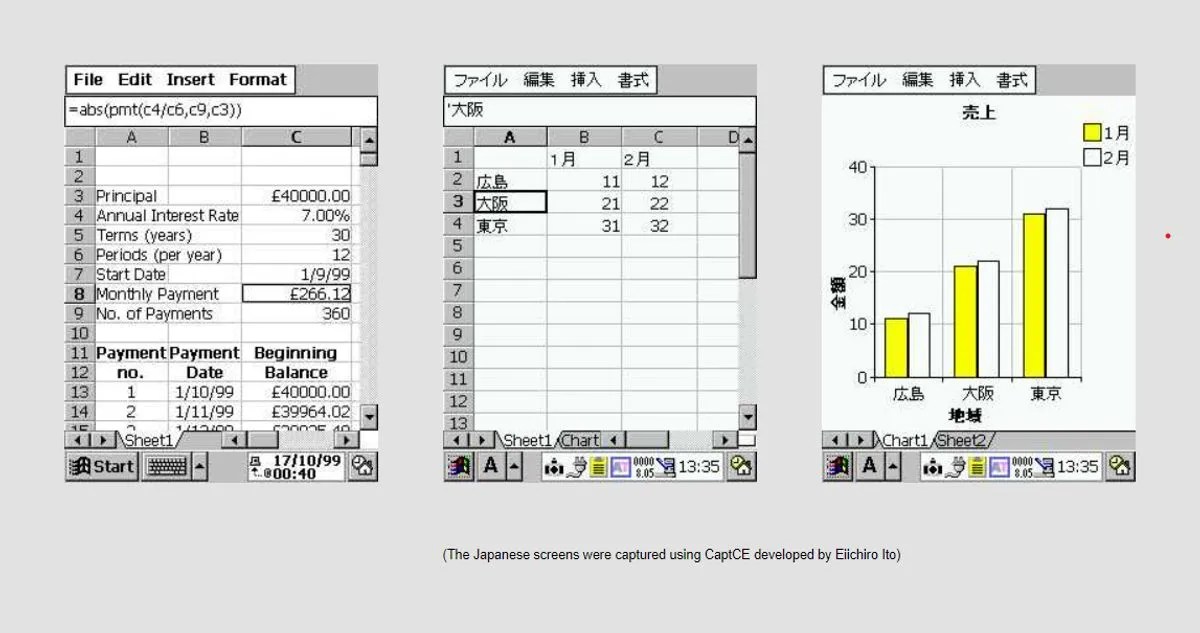The height and width of the screenshot is (633, 1200).
Task: Click the power plug icon in the taskbar
Action: [x=576, y=466]
